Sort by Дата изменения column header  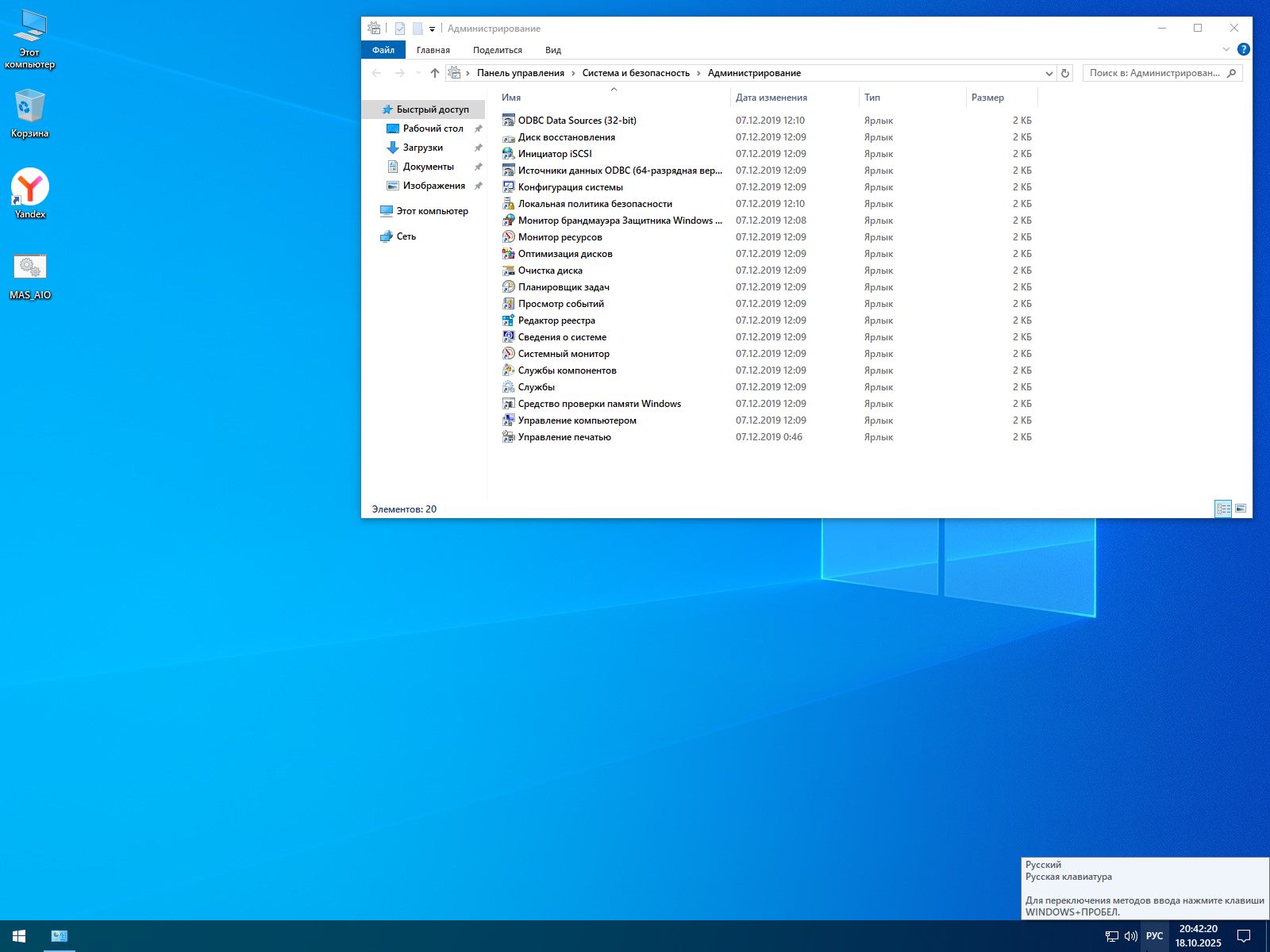(x=771, y=98)
